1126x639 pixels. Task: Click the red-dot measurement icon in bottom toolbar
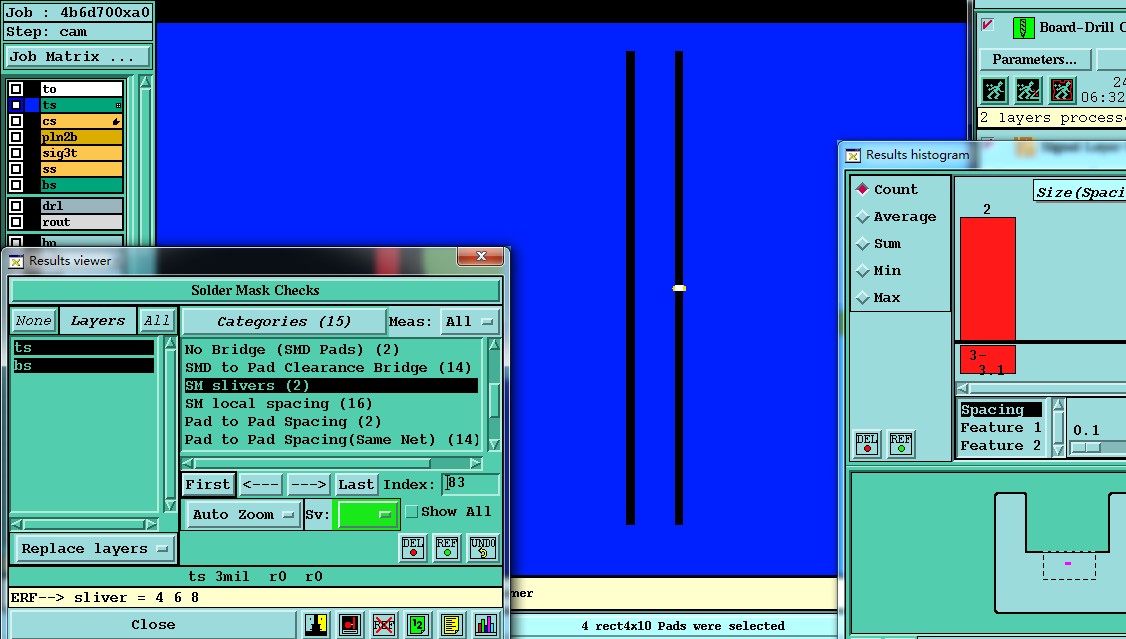coord(350,624)
